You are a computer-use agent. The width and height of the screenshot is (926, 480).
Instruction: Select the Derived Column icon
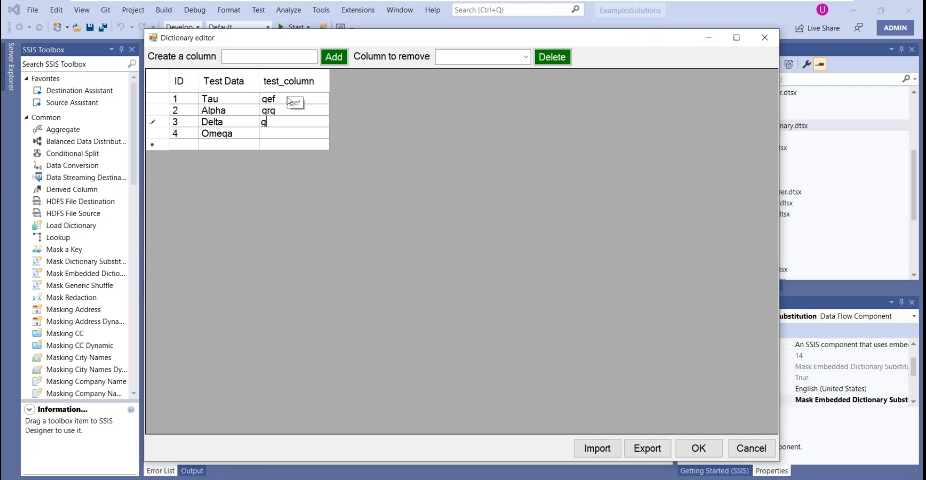pyautogui.click(x=37, y=189)
